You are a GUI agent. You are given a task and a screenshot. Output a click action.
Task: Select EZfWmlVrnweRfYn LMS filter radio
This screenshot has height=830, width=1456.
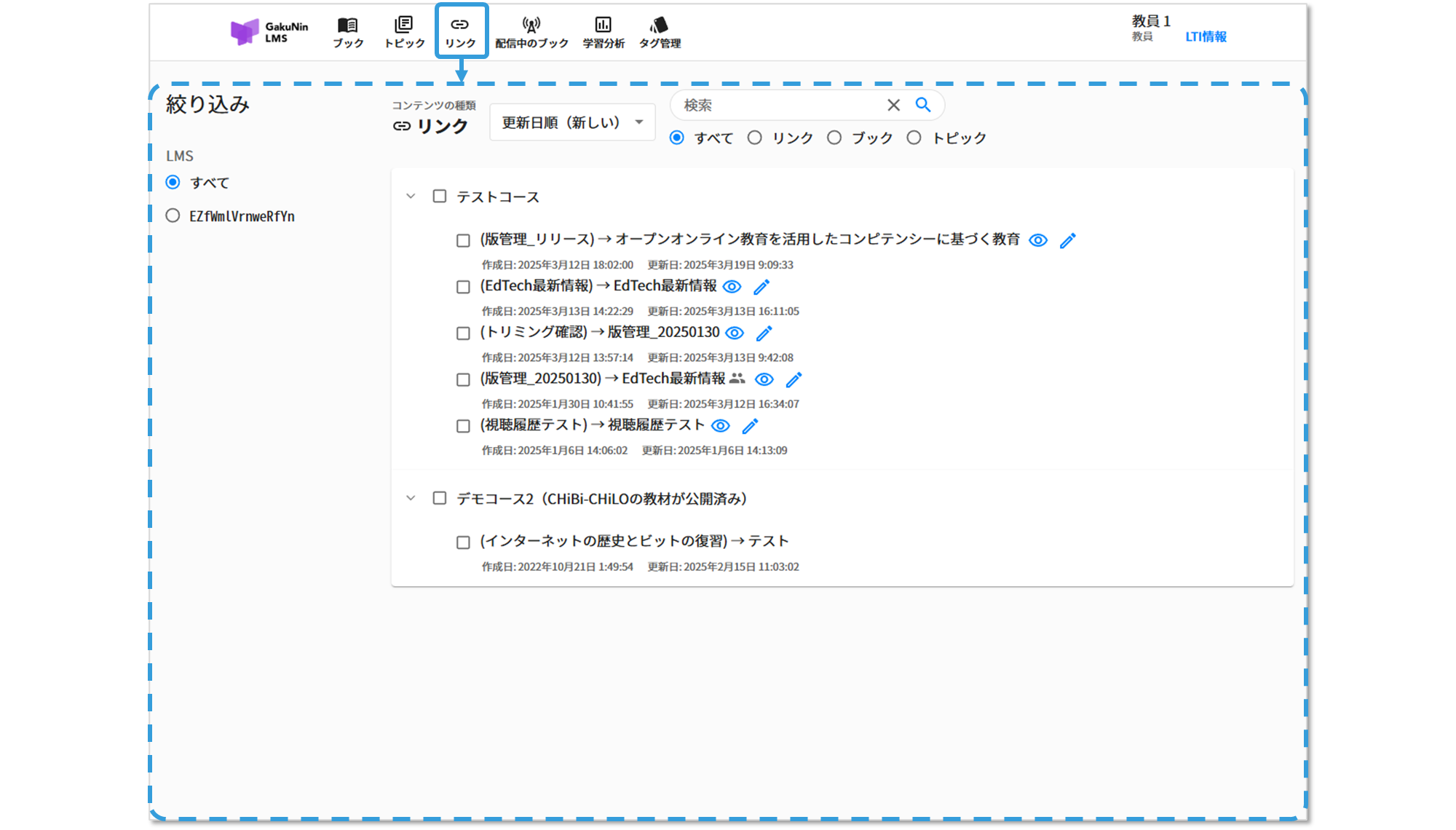pyautogui.click(x=173, y=216)
